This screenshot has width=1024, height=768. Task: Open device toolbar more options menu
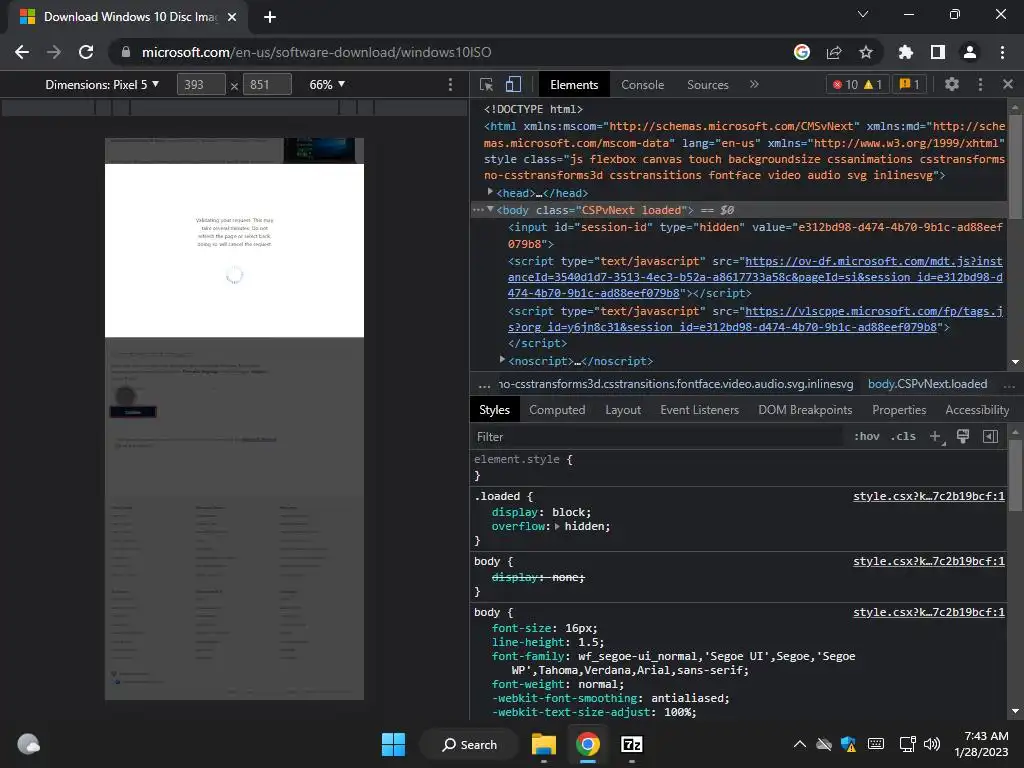(450, 85)
